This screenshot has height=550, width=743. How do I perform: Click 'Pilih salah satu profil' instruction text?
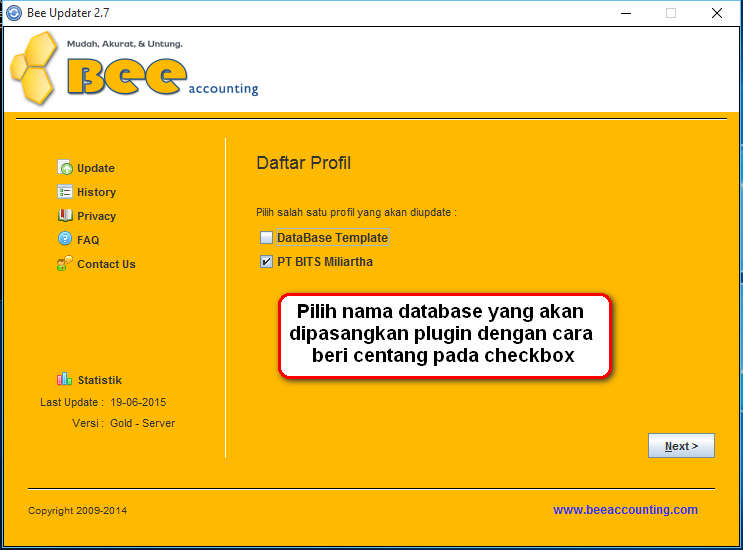(x=356, y=212)
